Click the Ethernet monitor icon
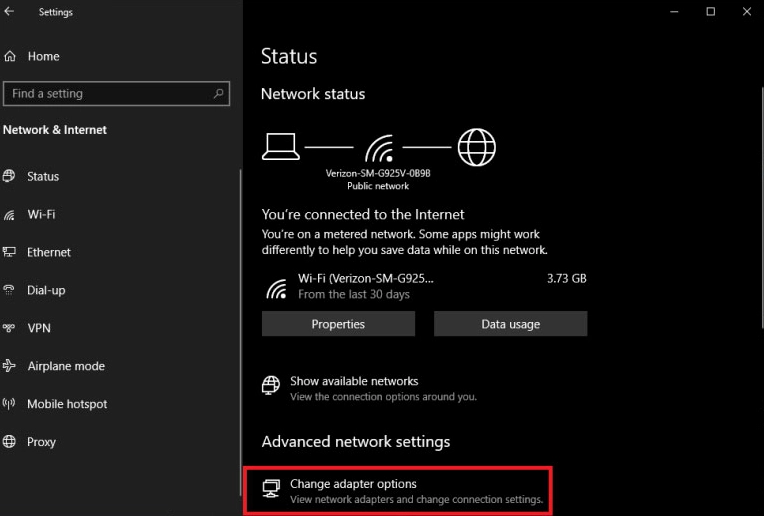Screen dimensions: 764x516 pos(10,253)
